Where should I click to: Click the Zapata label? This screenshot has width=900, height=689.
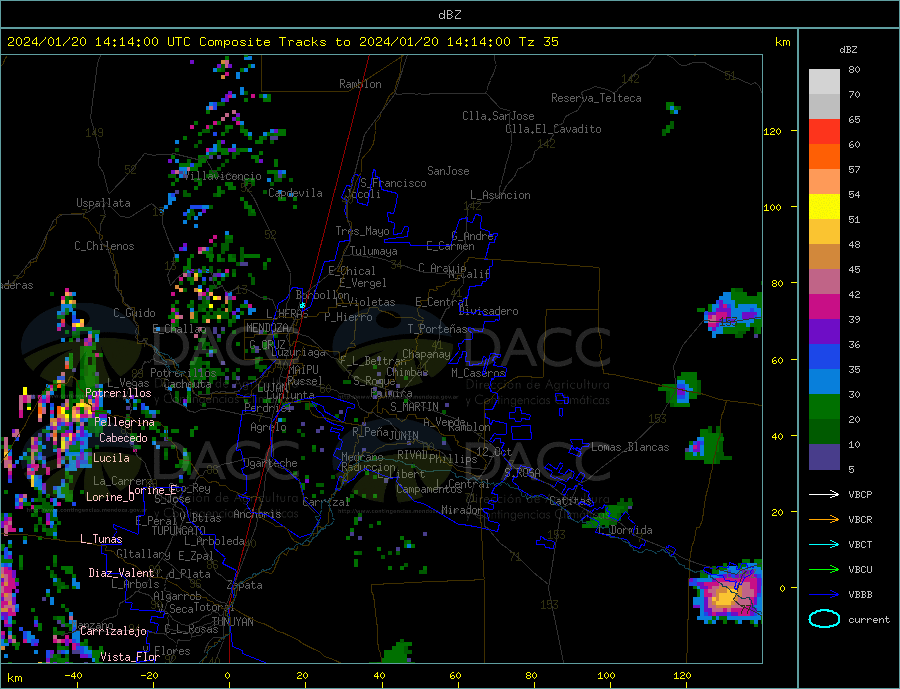click(245, 586)
